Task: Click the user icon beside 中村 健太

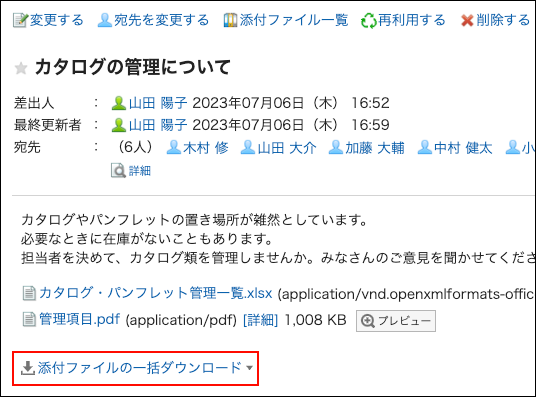Action: [425, 148]
